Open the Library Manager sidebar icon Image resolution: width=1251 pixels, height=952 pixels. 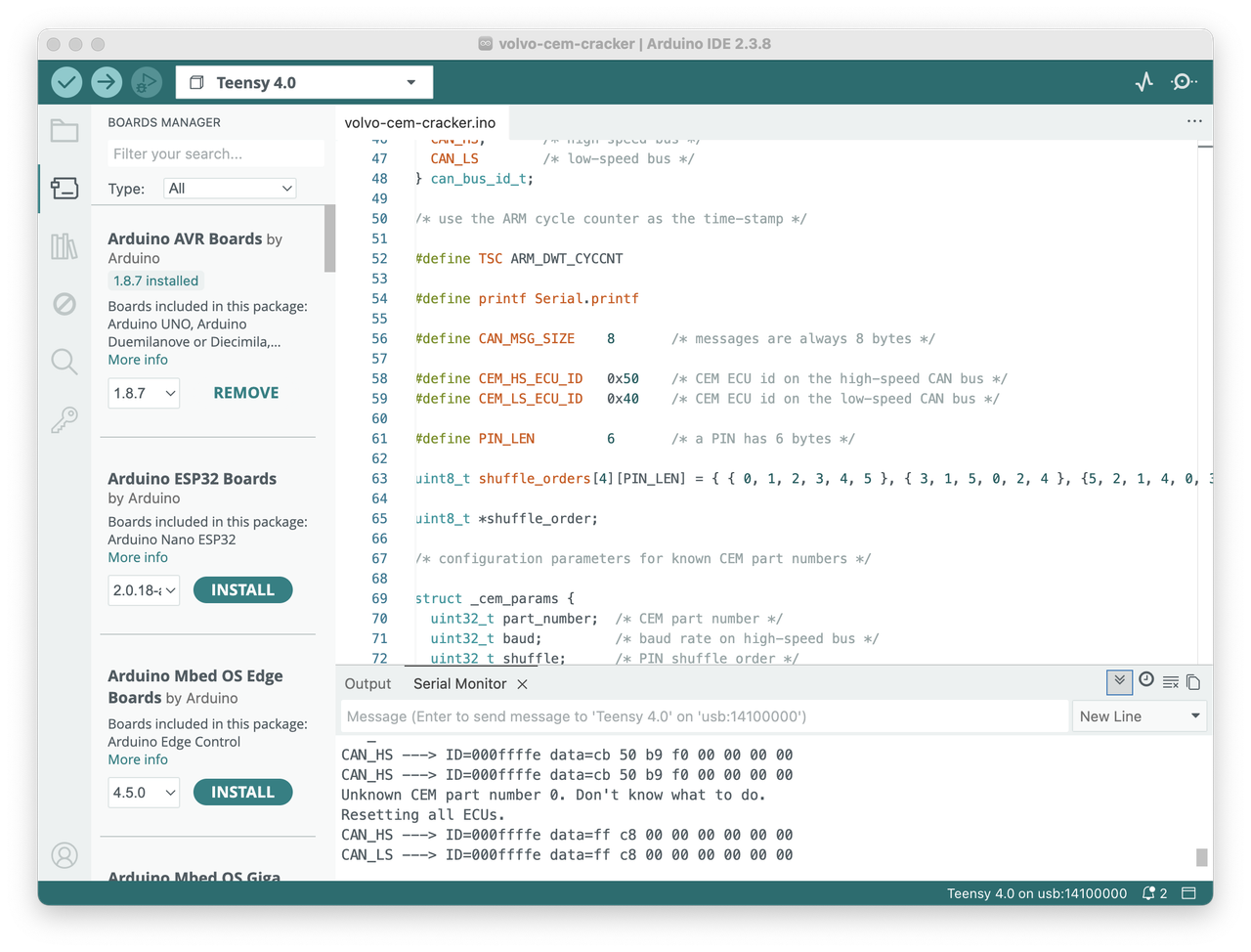click(65, 246)
